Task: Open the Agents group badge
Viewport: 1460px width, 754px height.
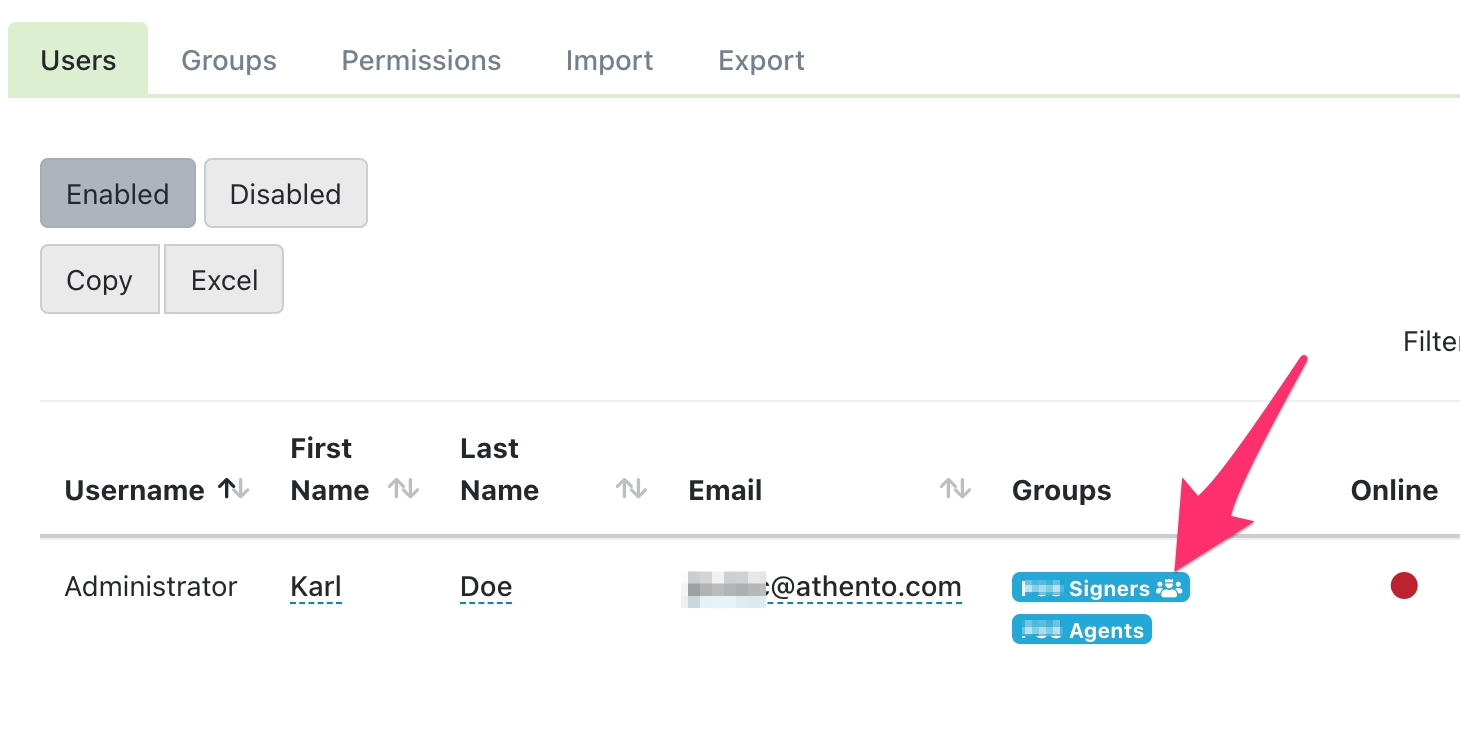Action: click(1082, 630)
